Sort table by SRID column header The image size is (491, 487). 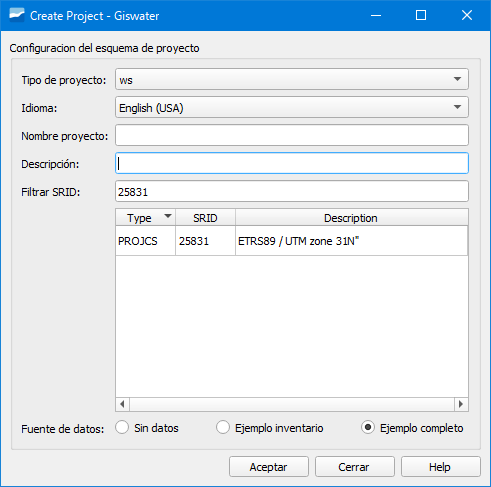tap(205, 218)
